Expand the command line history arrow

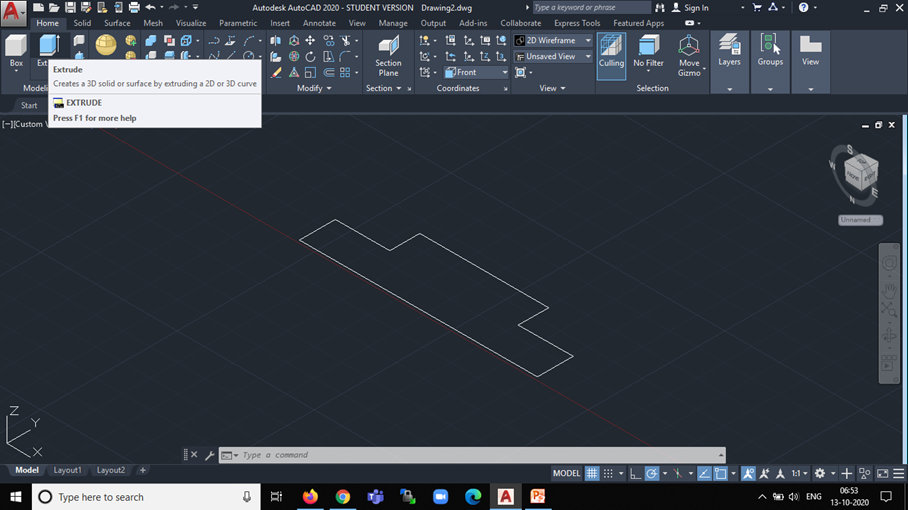point(720,455)
